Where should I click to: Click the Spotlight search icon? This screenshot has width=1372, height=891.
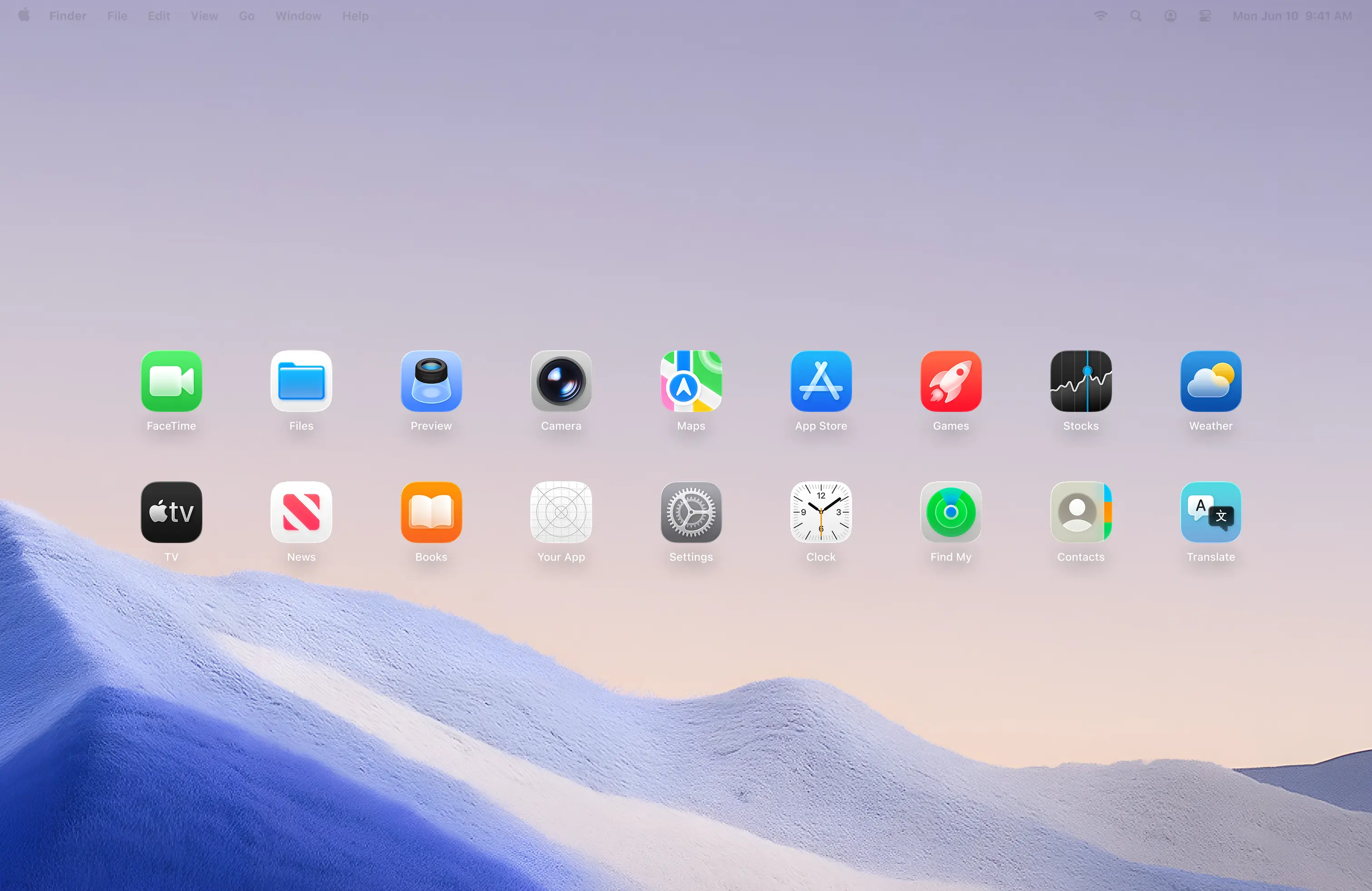[x=1136, y=16]
